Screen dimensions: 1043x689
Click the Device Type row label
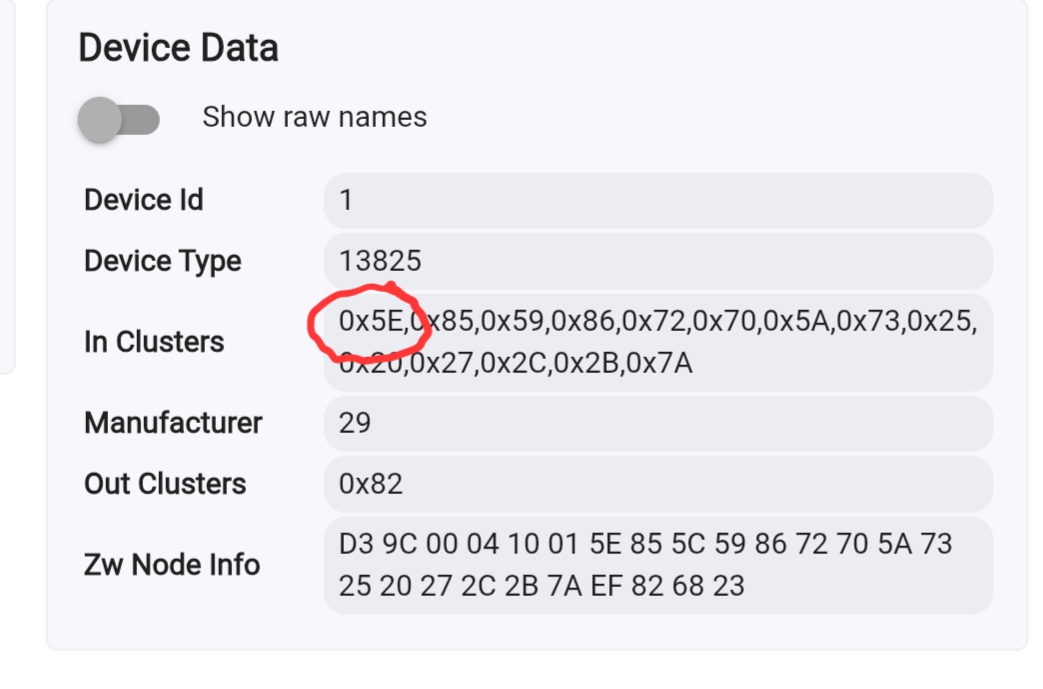pos(162,262)
